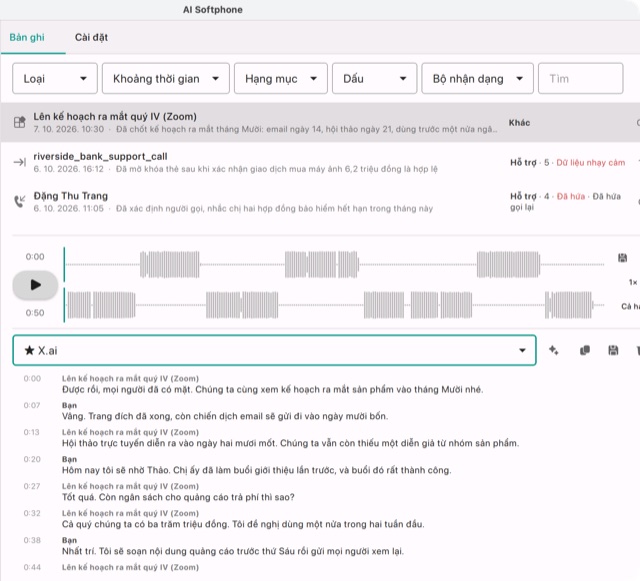Image resolution: width=640 pixels, height=581 pixels.
Task: Click the line Tốt quá. Còn ngân sách
Action: click(x=178, y=497)
